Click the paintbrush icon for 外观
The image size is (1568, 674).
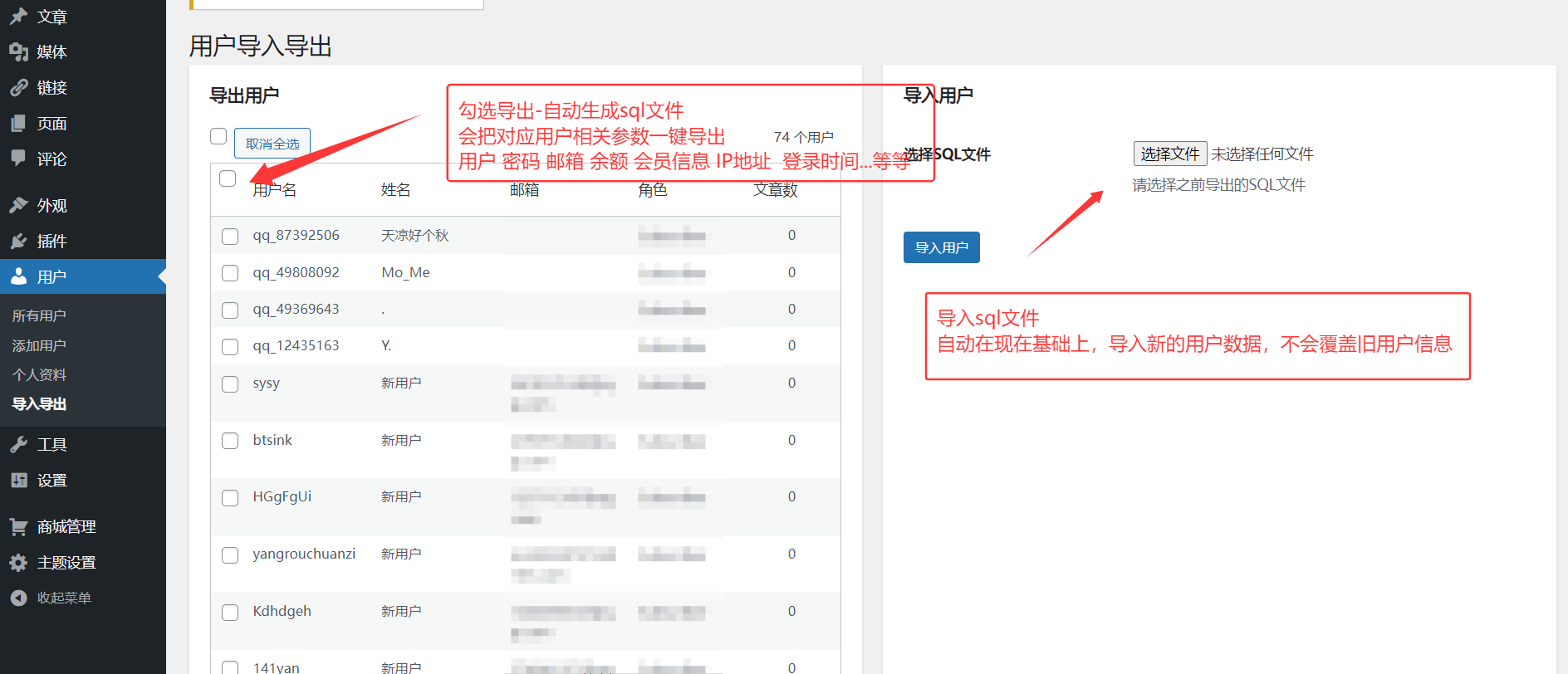[x=18, y=205]
